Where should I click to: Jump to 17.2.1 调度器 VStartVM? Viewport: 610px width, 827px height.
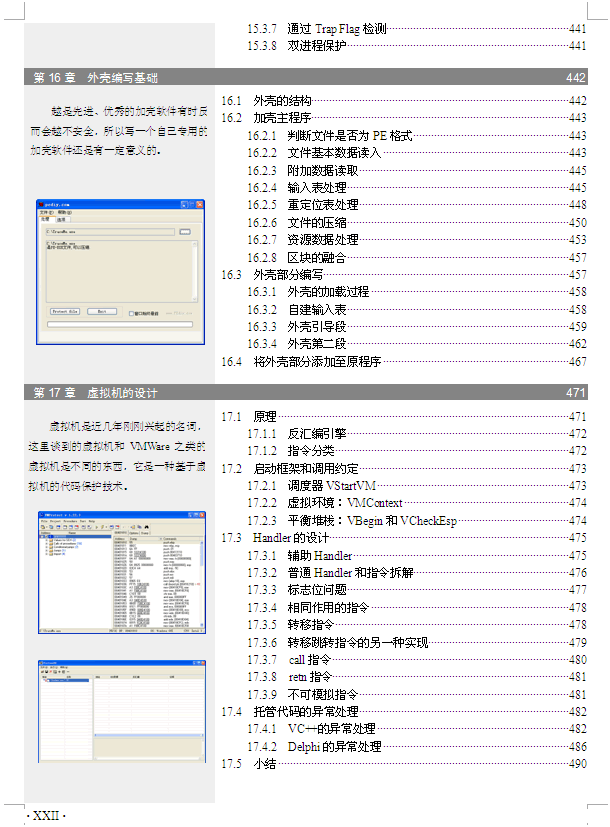point(417,485)
